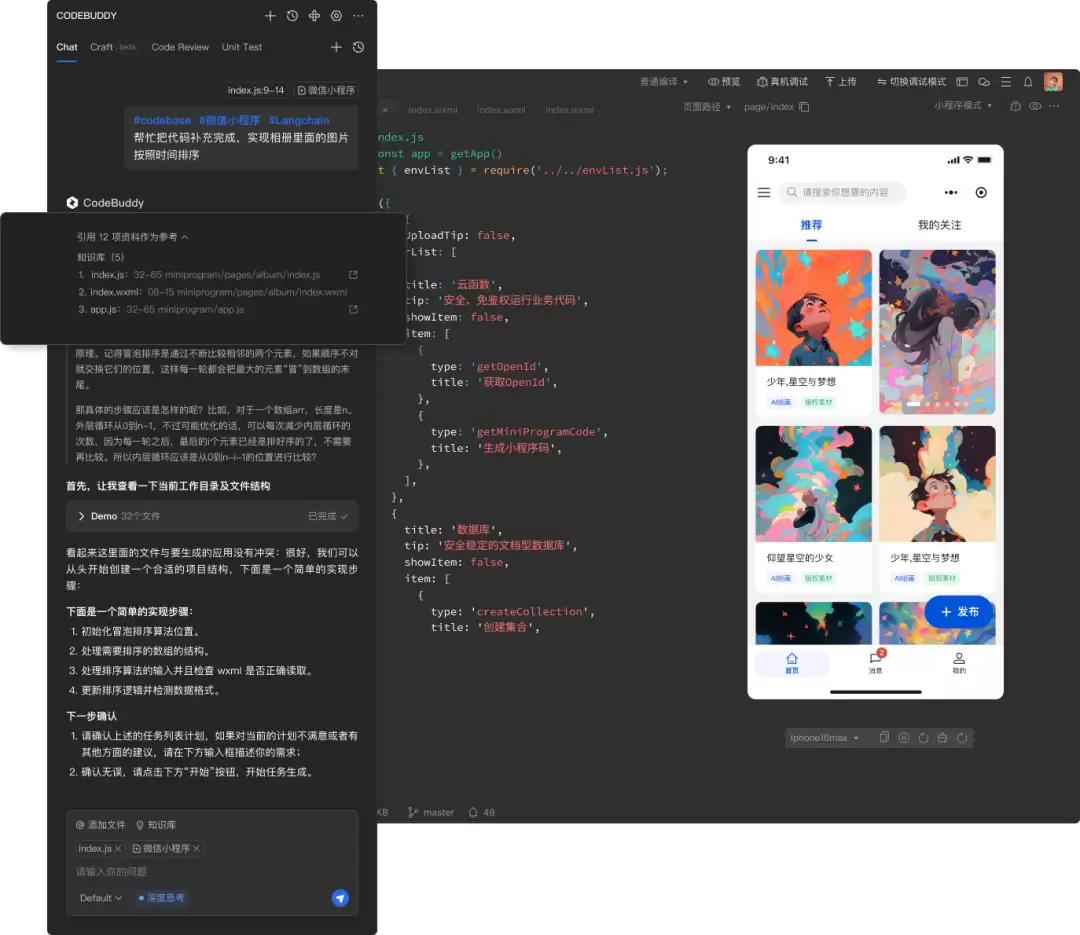The width and height of the screenshot is (1080, 935).
Task: Switch to the Code Review tab
Action: (180, 47)
